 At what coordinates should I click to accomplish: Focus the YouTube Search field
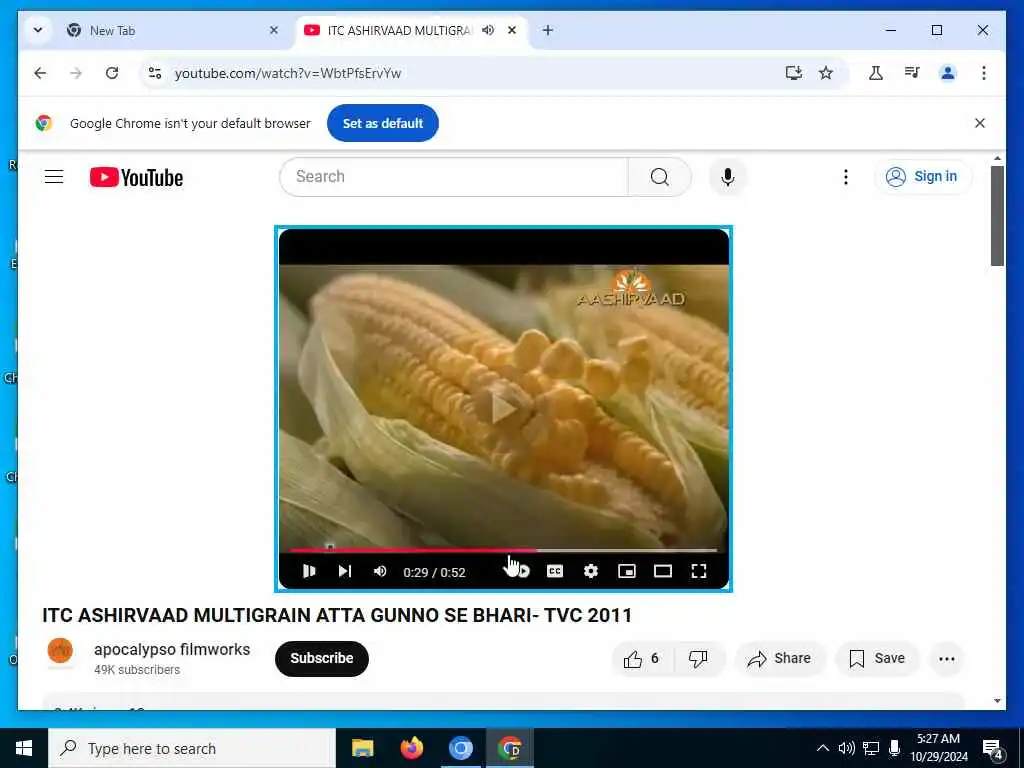(454, 176)
